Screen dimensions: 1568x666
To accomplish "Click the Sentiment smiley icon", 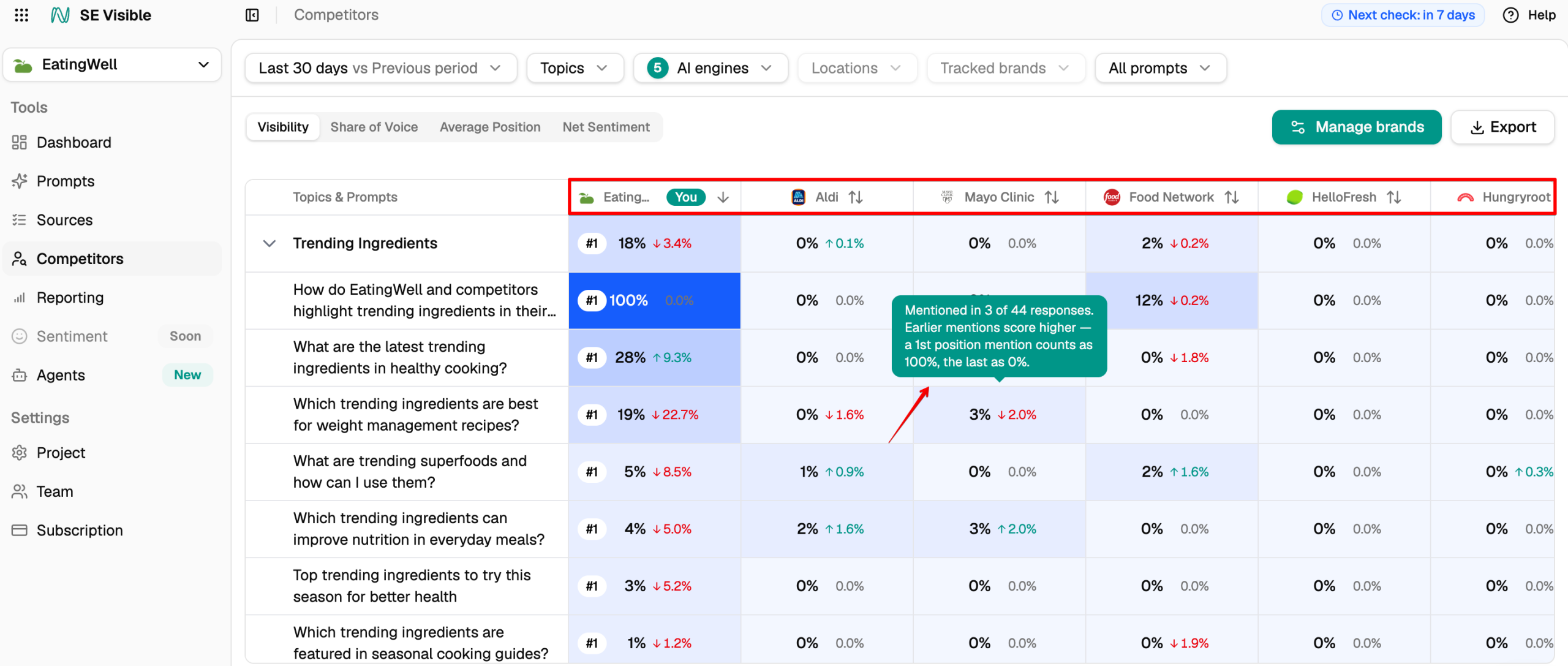I will point(20,336).
